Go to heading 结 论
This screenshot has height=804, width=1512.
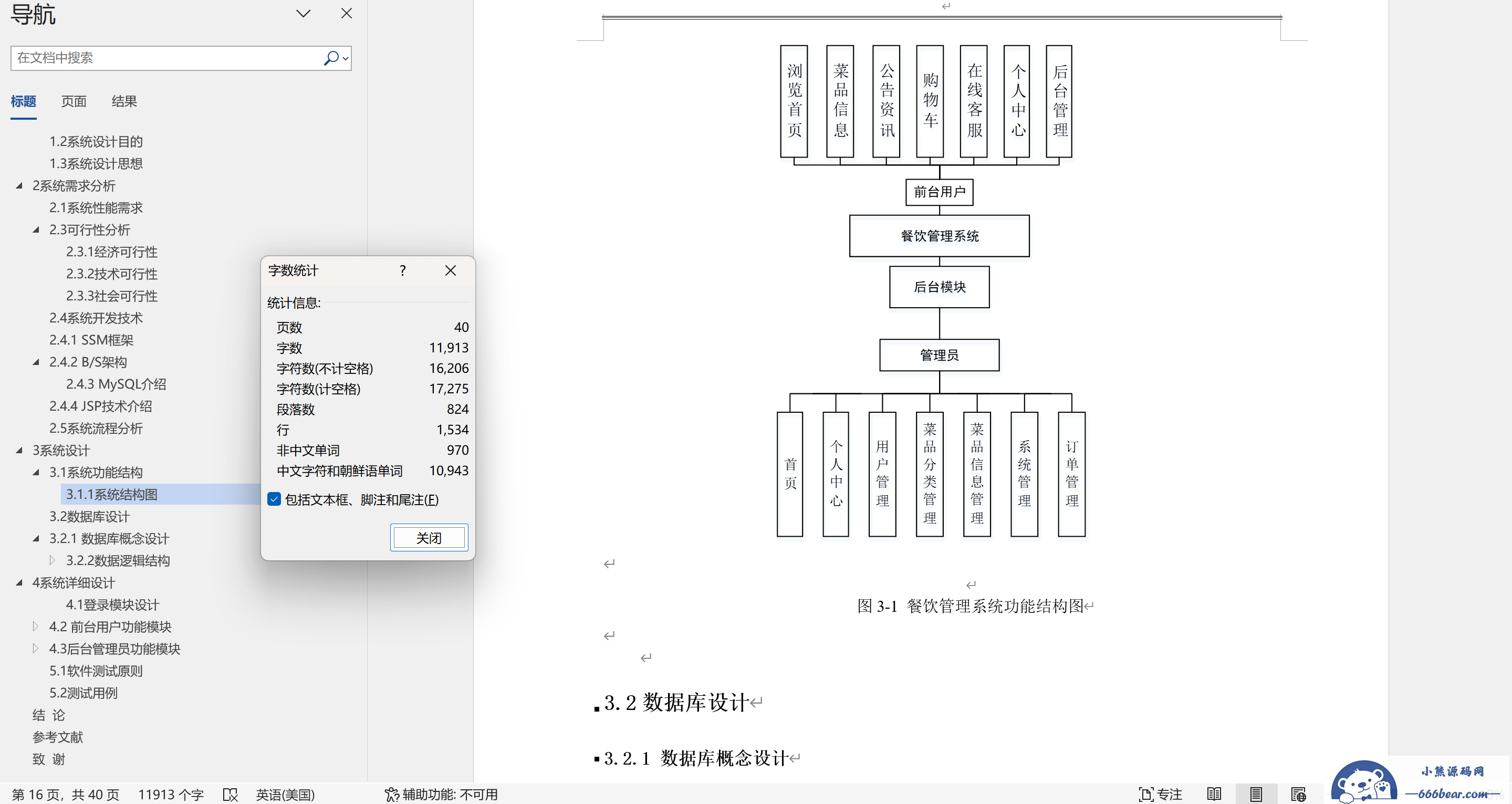pyautogui.click(x=49, y=715)
